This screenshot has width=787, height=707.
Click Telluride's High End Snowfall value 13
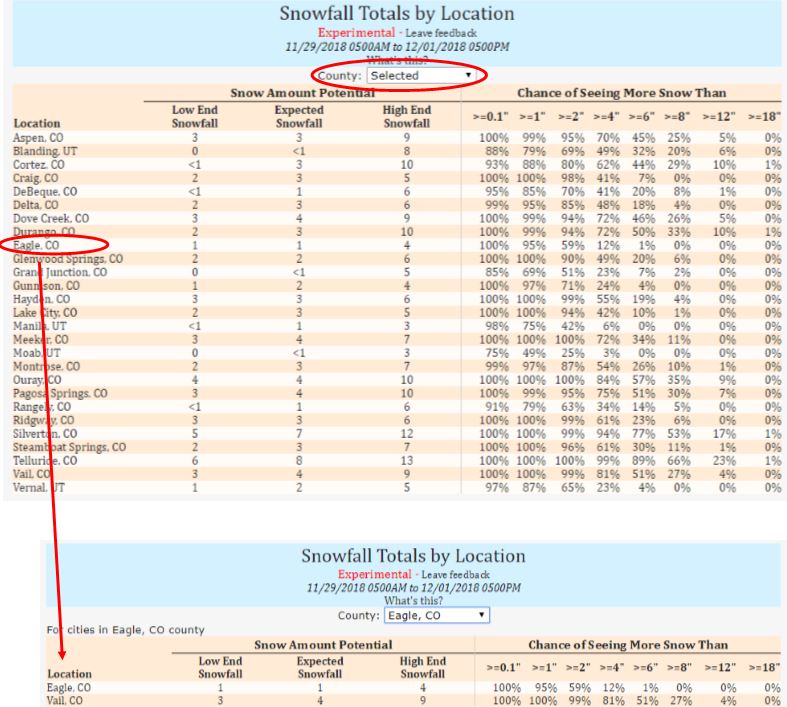point(407,461)
